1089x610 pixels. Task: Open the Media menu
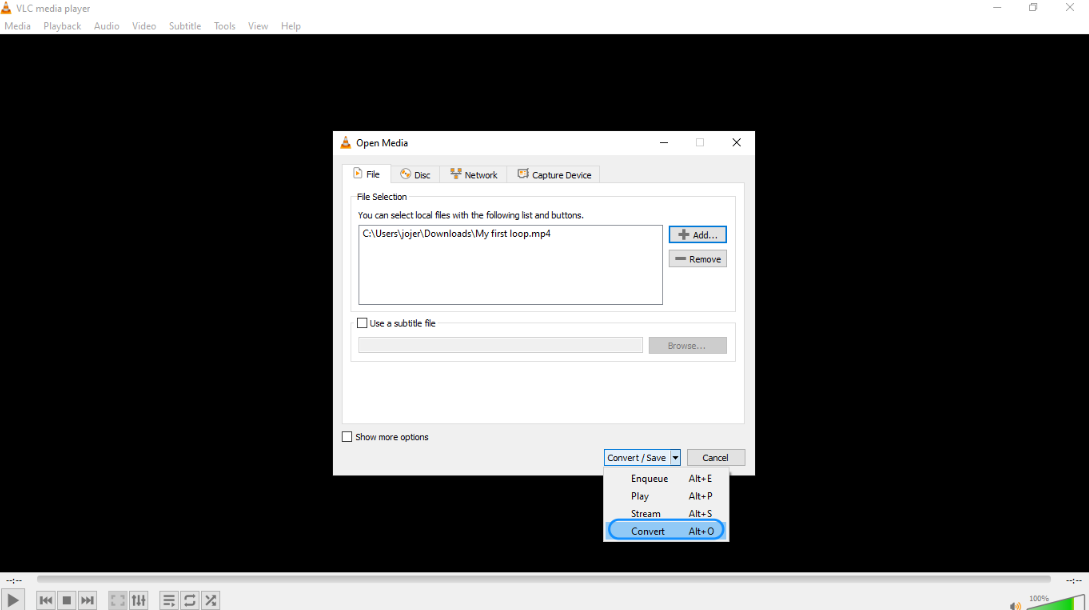[17, 26]
